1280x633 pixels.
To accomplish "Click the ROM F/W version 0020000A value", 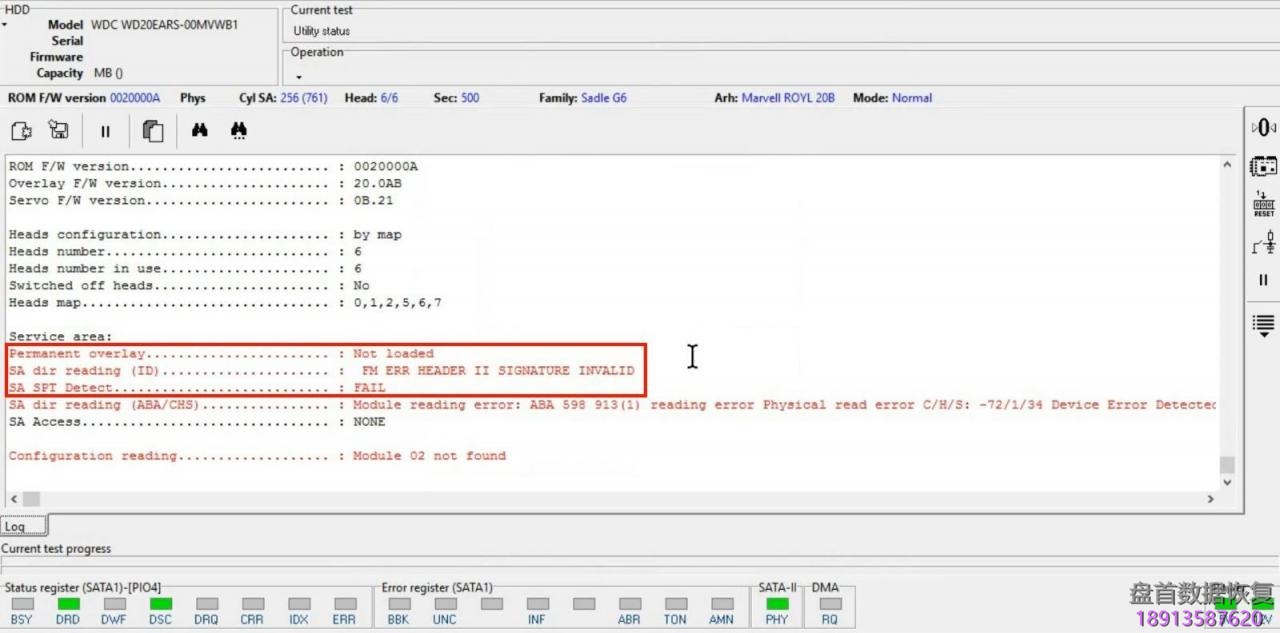I will click(x=135, y=98).
